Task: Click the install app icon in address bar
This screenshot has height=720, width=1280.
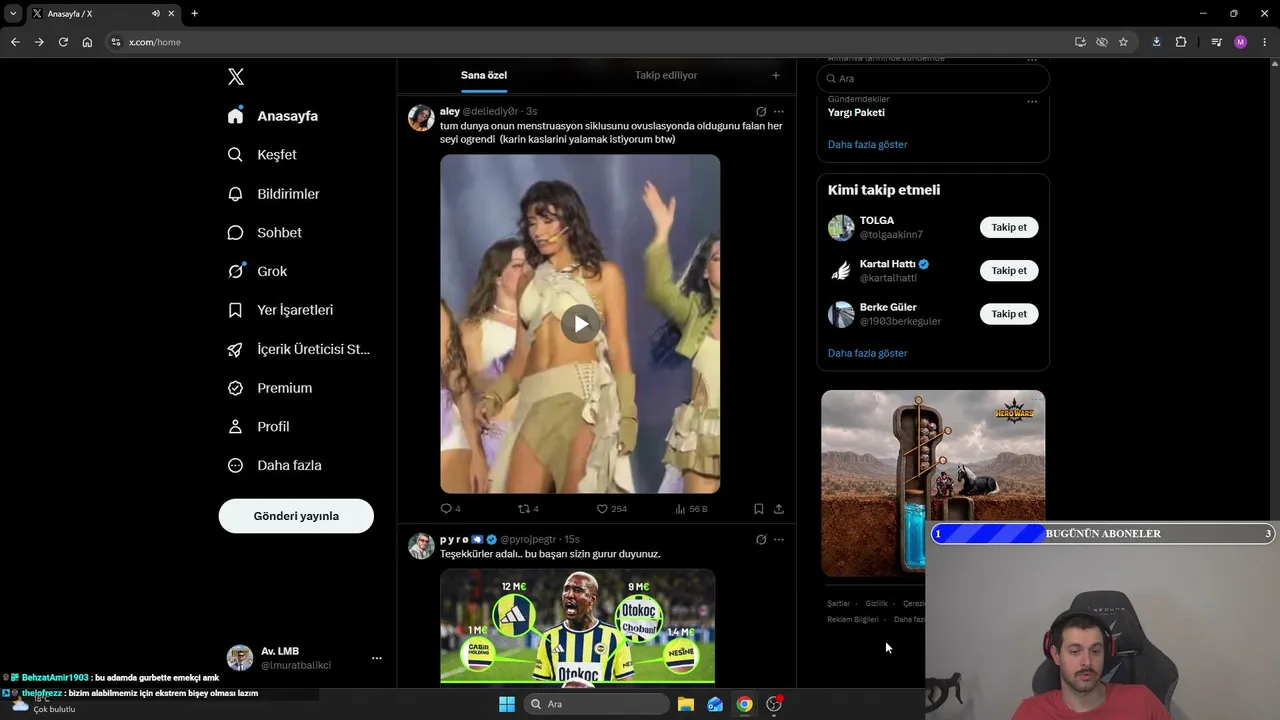Action: point(1080,42)
